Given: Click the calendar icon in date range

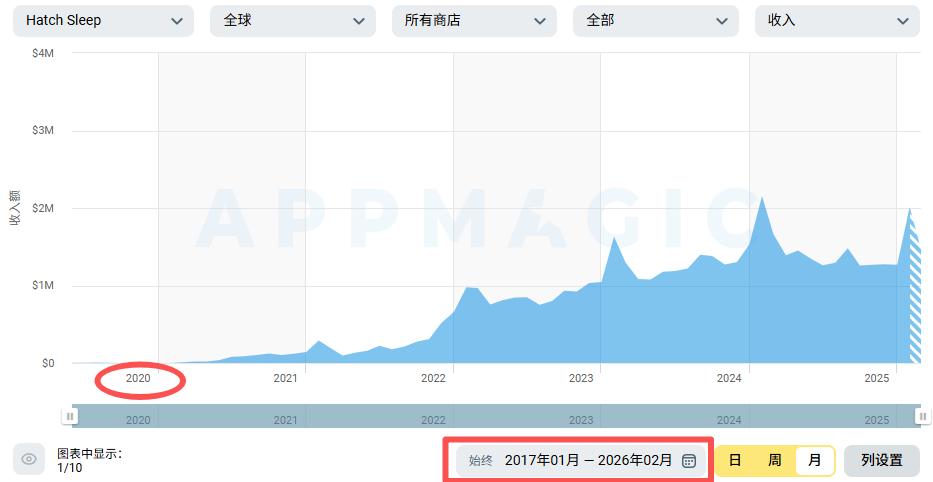Looking at the screenshot, I should pos(689,461).
